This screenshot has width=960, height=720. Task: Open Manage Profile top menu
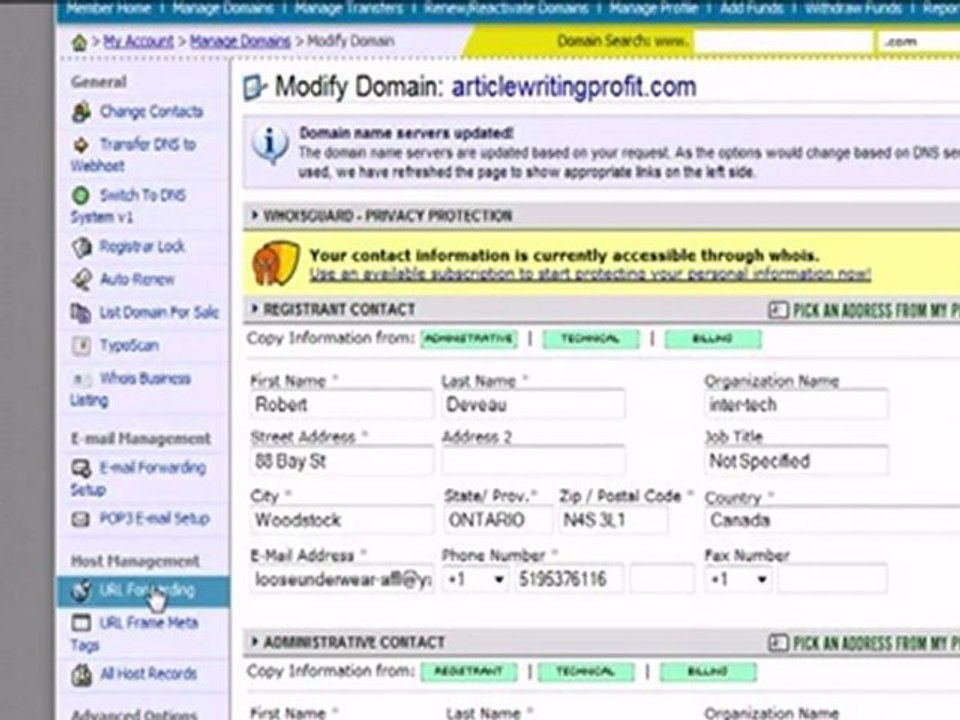[653, 9]
